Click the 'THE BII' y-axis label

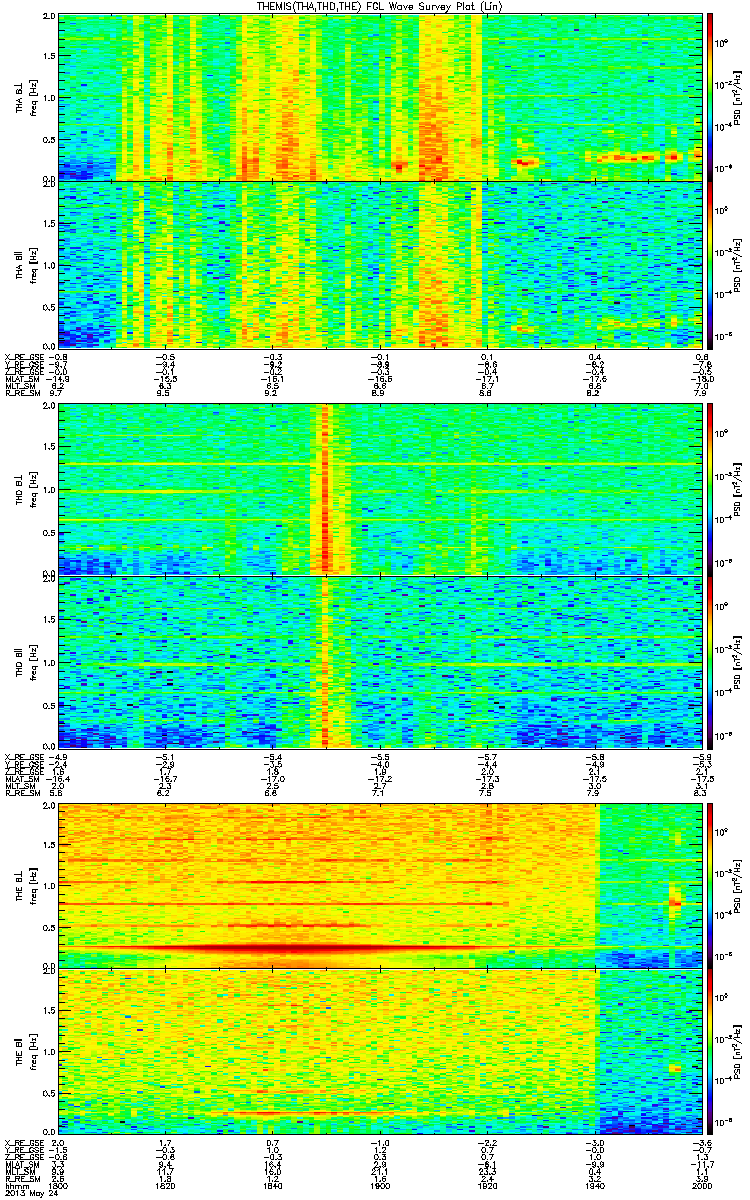pos(20,1051)
